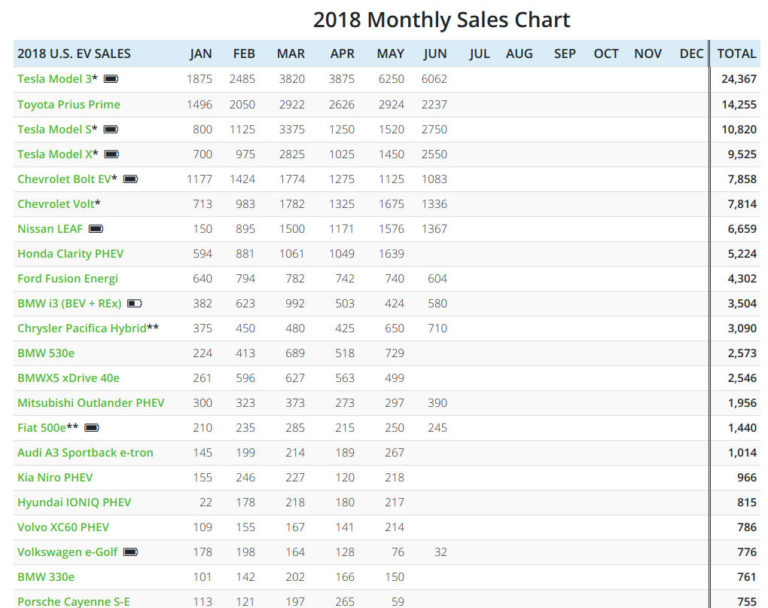Open the BMW i3 (BEV + REx) link
The width and height of the screenshot is (768, 608).
click(x=70, y=304)
